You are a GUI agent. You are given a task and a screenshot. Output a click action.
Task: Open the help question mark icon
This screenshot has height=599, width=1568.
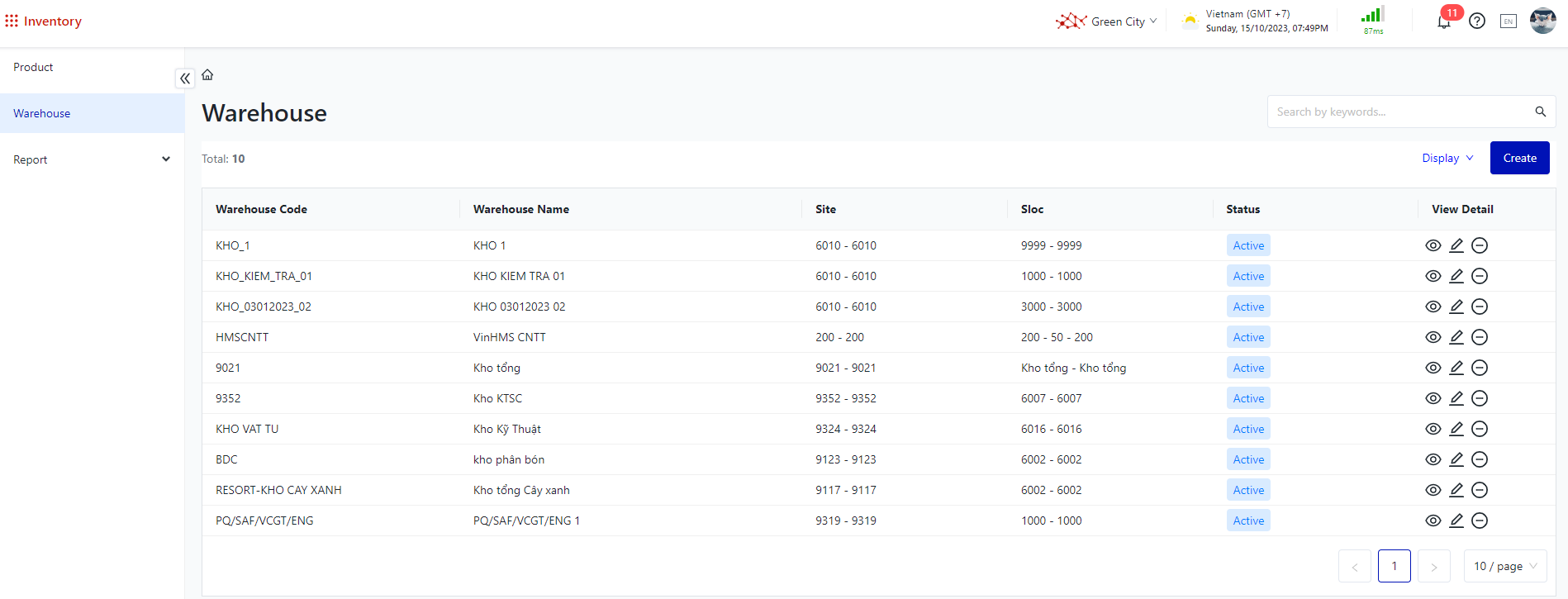coord(1477,21)
